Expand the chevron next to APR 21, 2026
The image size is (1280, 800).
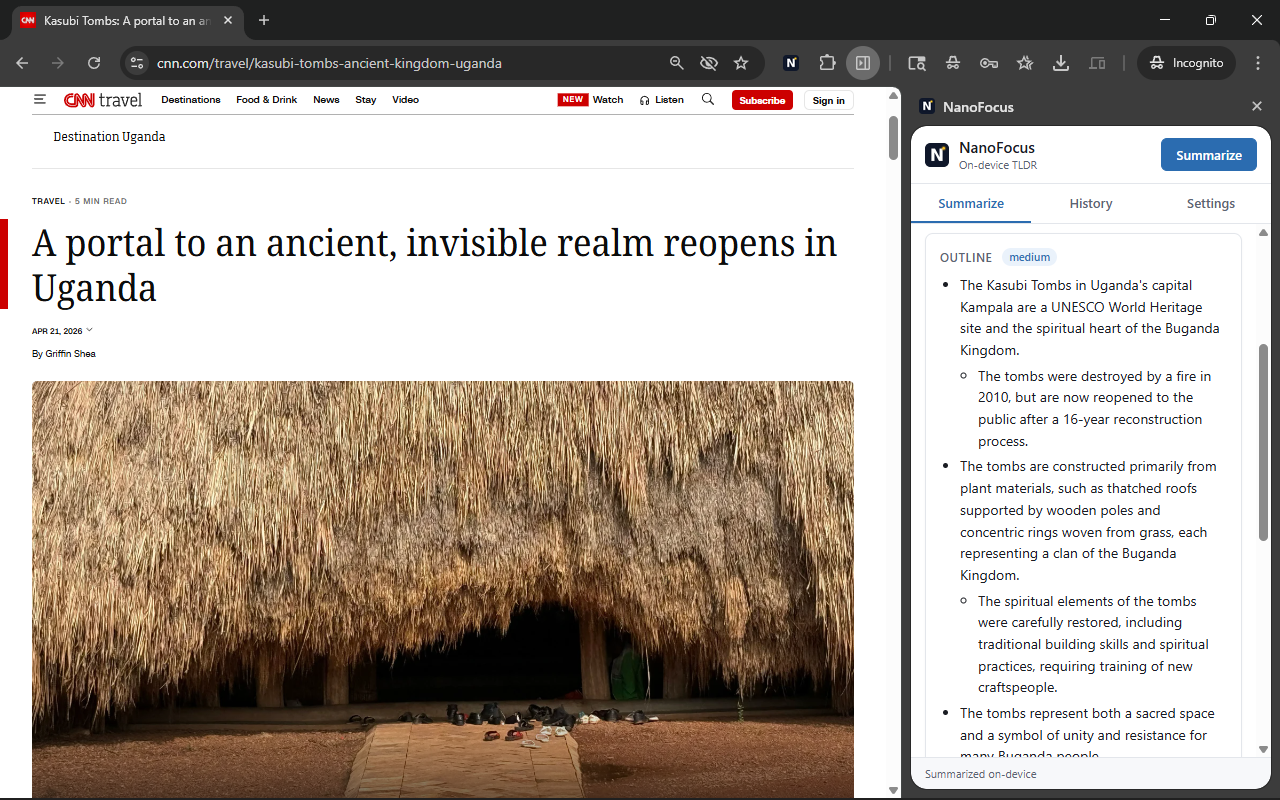tap(89, 329)
